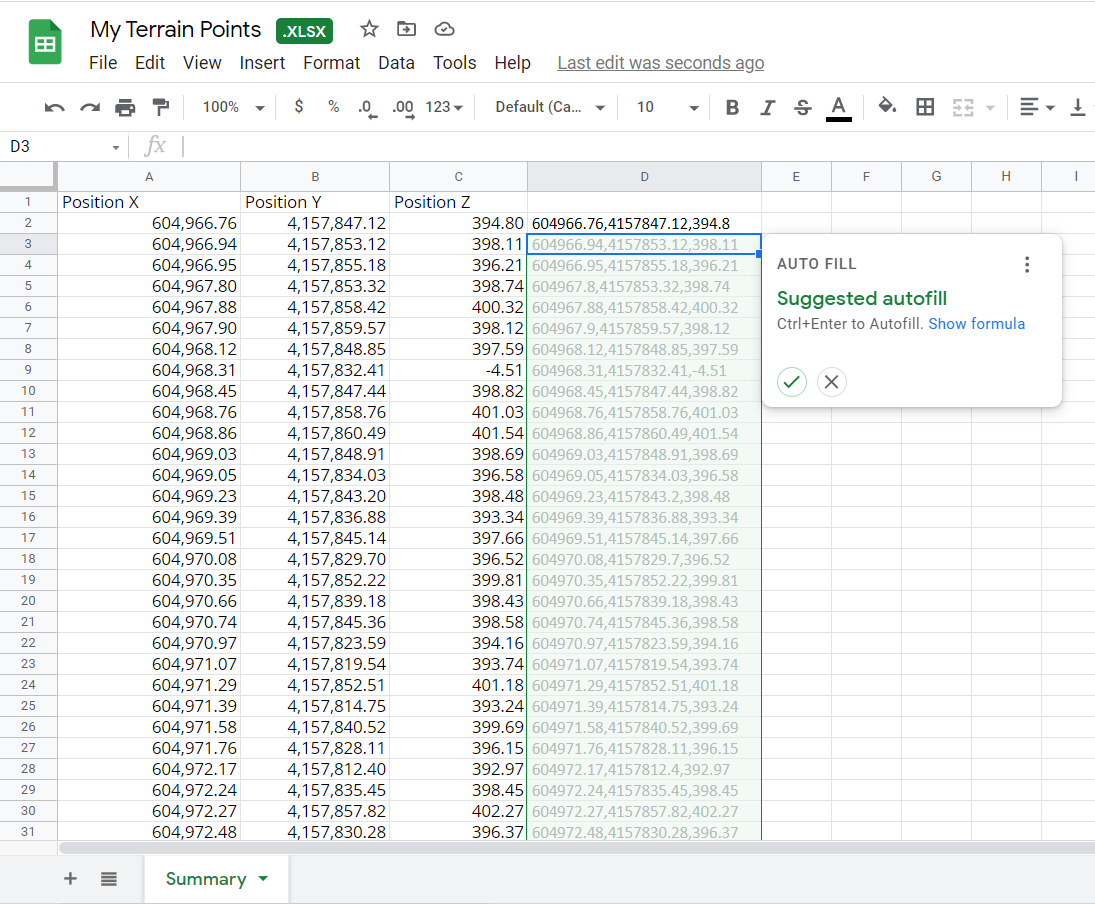1095x904 pixels.
Task: Click Show formula link
Action: coord(976,323)
